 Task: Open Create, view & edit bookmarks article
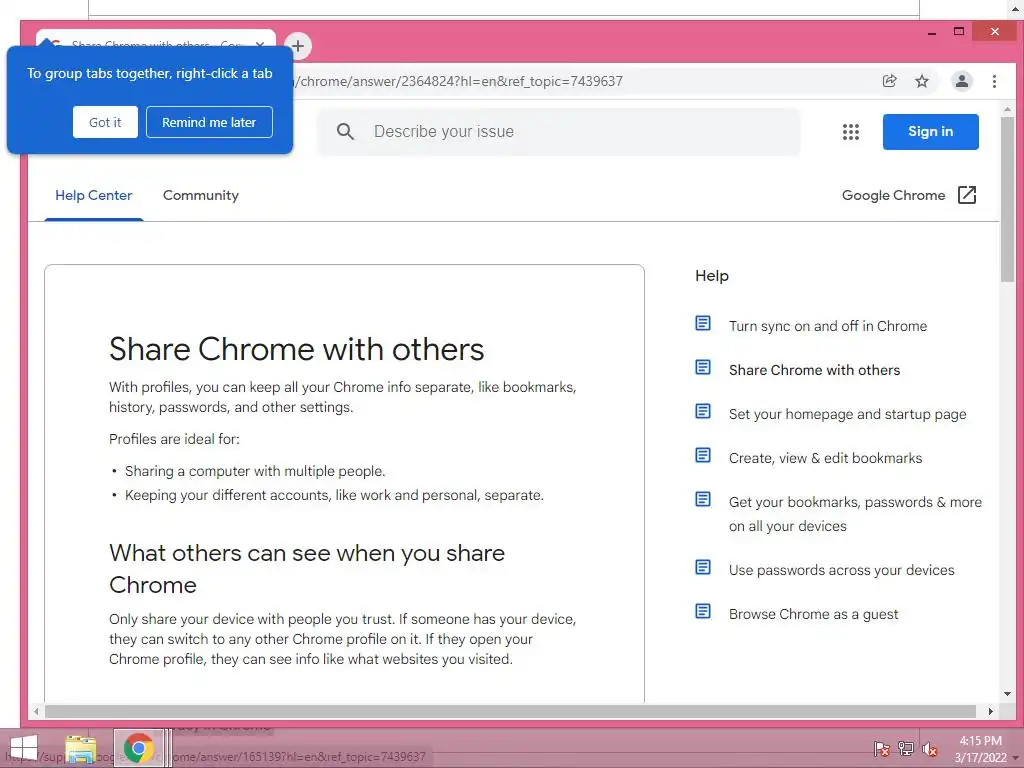[825, 458]
